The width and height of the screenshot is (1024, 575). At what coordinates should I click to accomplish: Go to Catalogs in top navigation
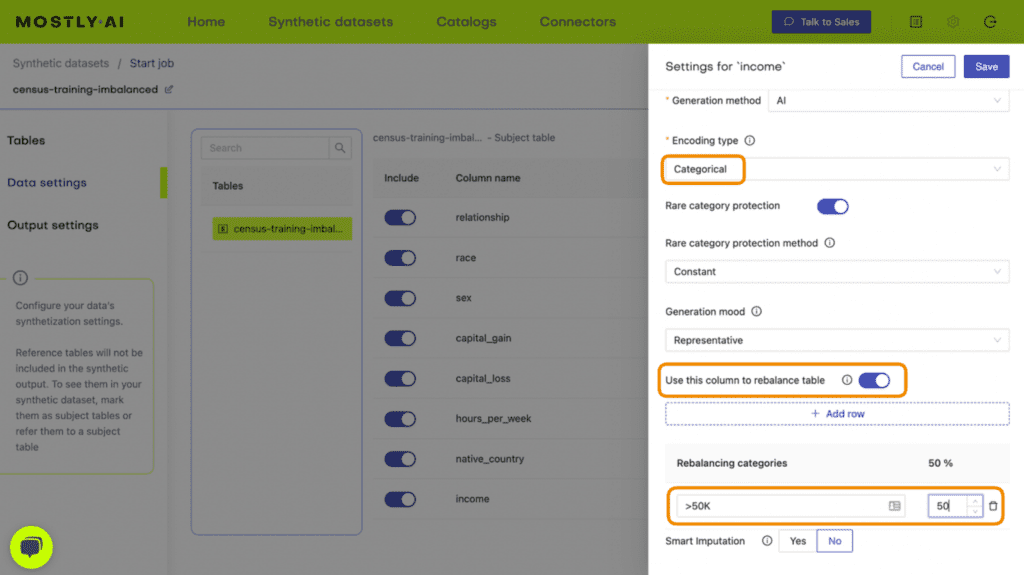coord(466,21)
